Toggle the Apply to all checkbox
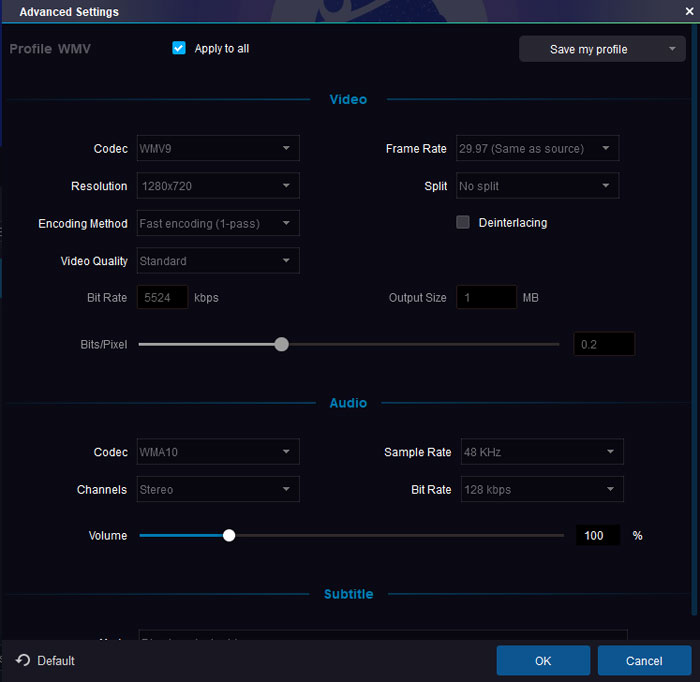 [x=179, y=48]
